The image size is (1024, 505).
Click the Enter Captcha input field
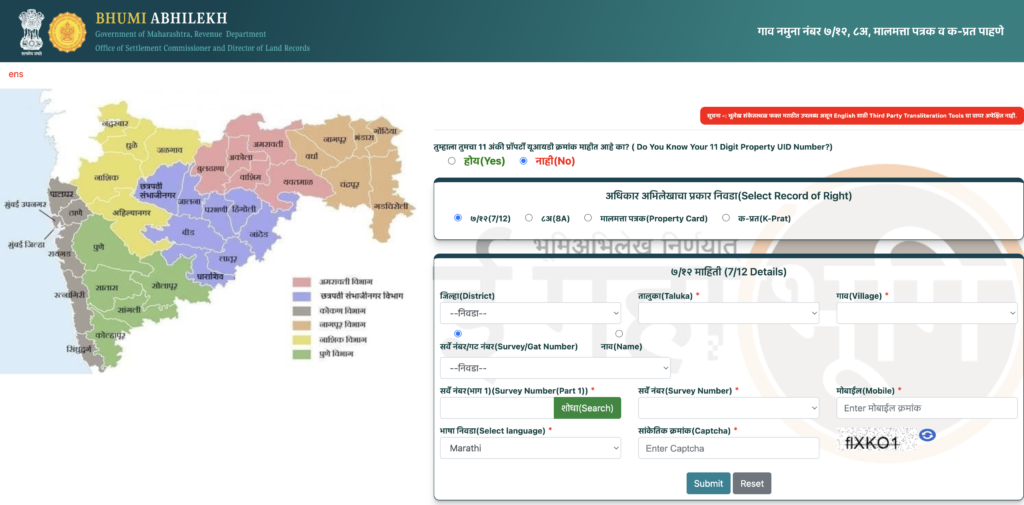click(x=728, y=448)
